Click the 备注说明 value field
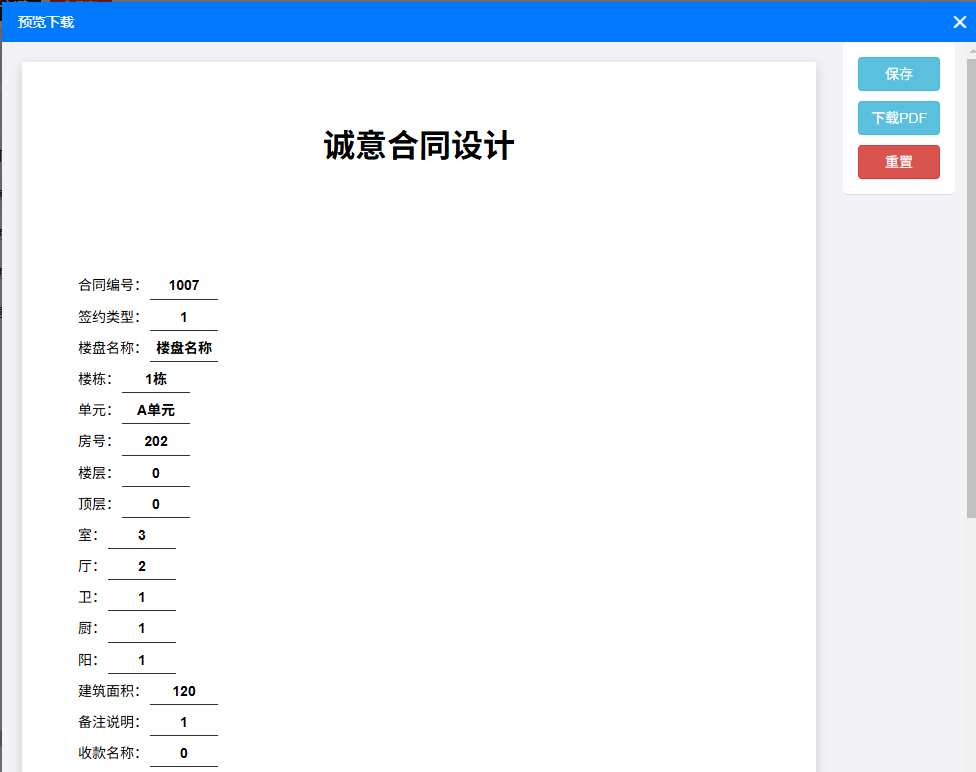Screen dimensions: 976x772 click(x=184, y=722)
